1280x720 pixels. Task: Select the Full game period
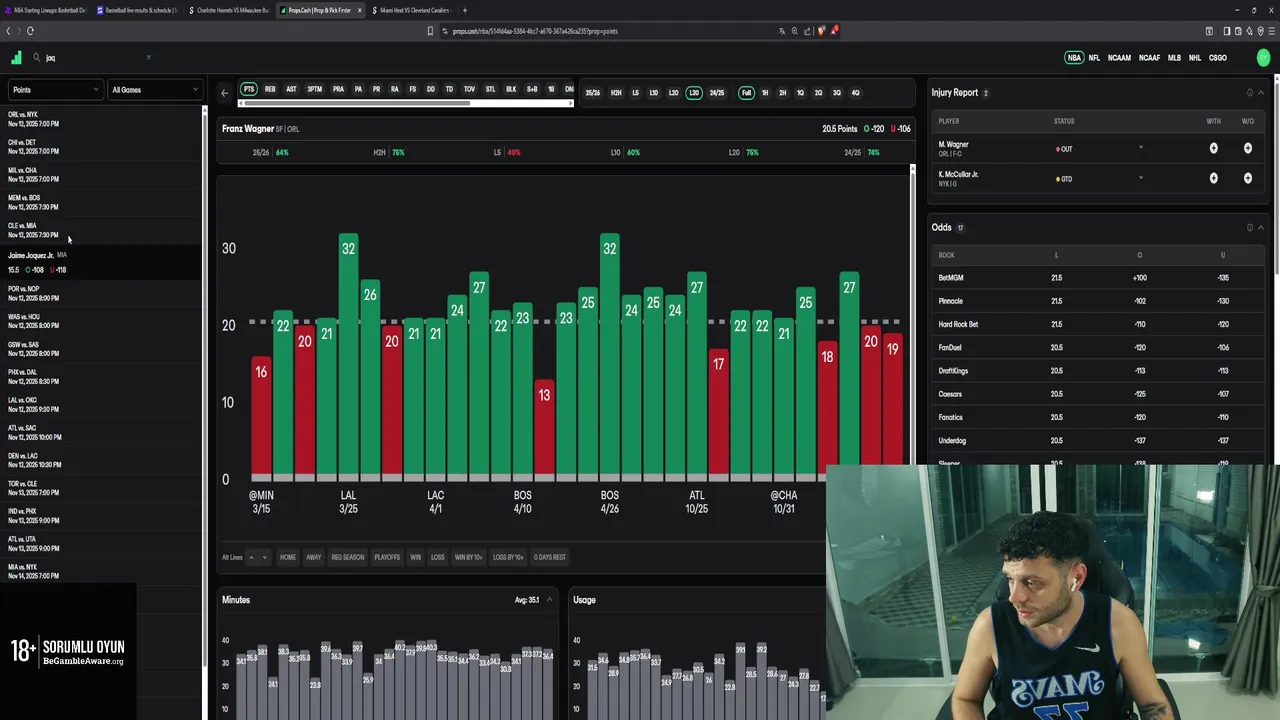(746, 93)
